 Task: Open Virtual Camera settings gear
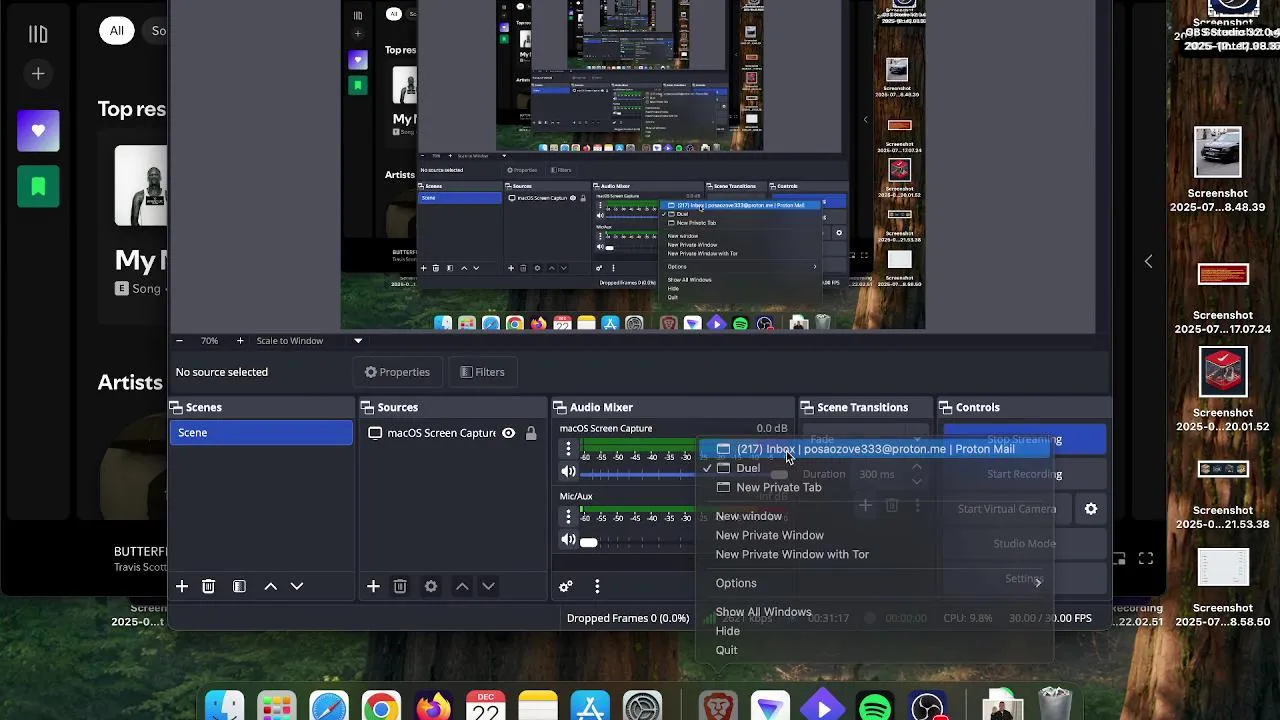(x=1091, y=509)
